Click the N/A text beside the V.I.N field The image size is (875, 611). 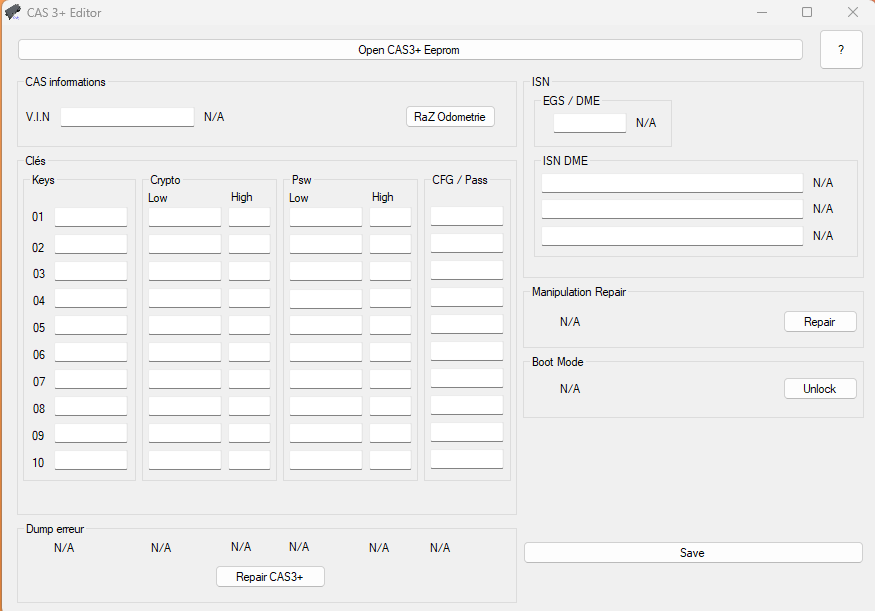(x=214, y=117)
